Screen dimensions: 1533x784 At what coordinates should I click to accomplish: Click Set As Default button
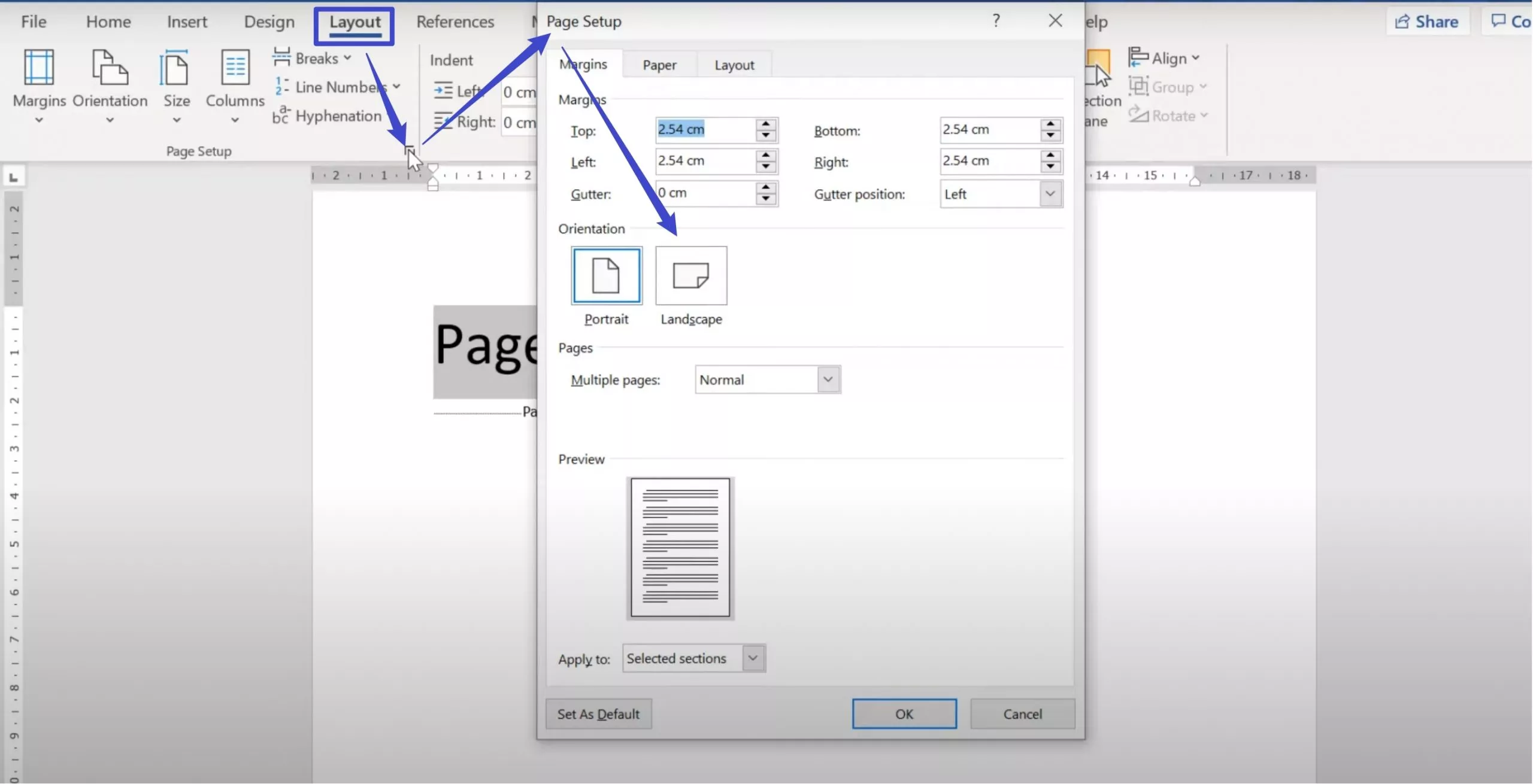[x=598, y=714]
